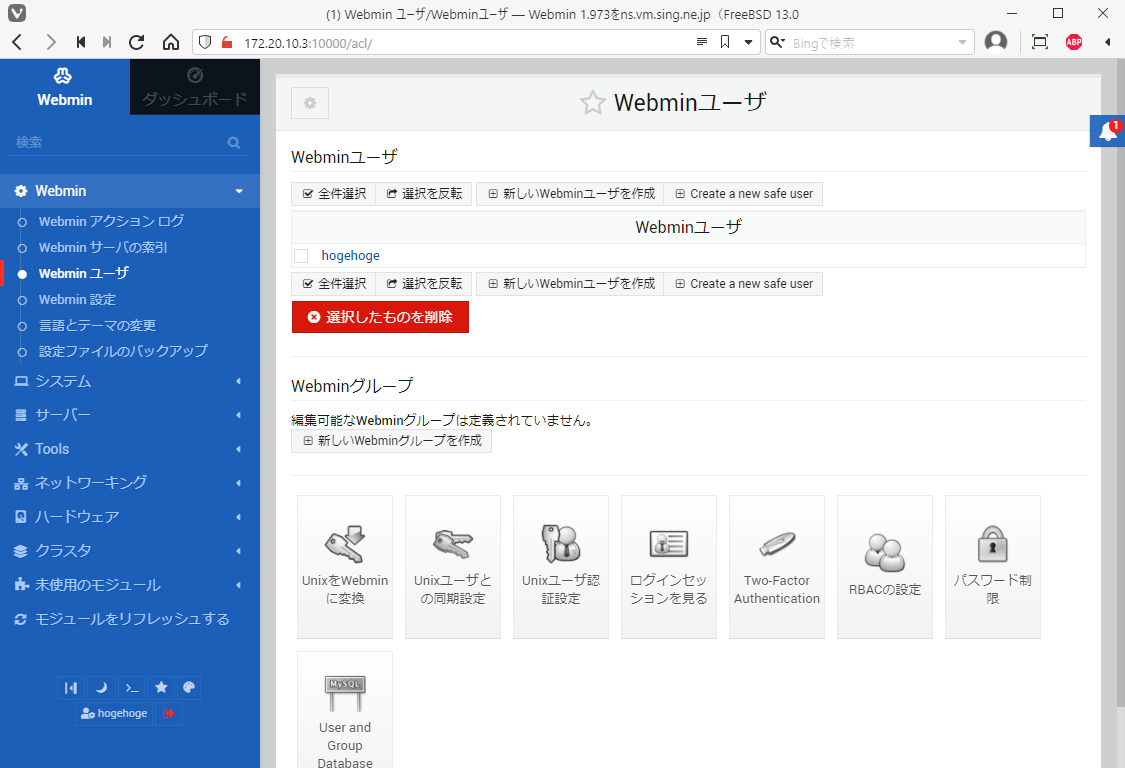Switch to the Webmin tab
The image size is (1125, 768).
click(x=65, y=87)
